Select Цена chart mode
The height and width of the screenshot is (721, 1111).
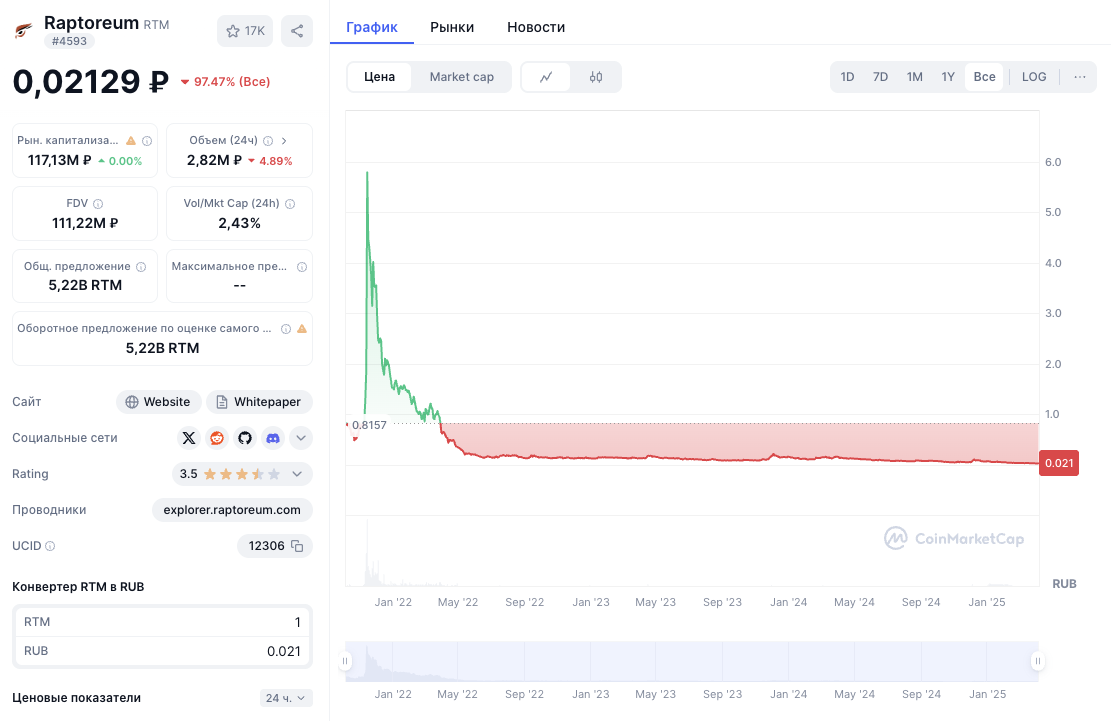[x=379, y=77]
